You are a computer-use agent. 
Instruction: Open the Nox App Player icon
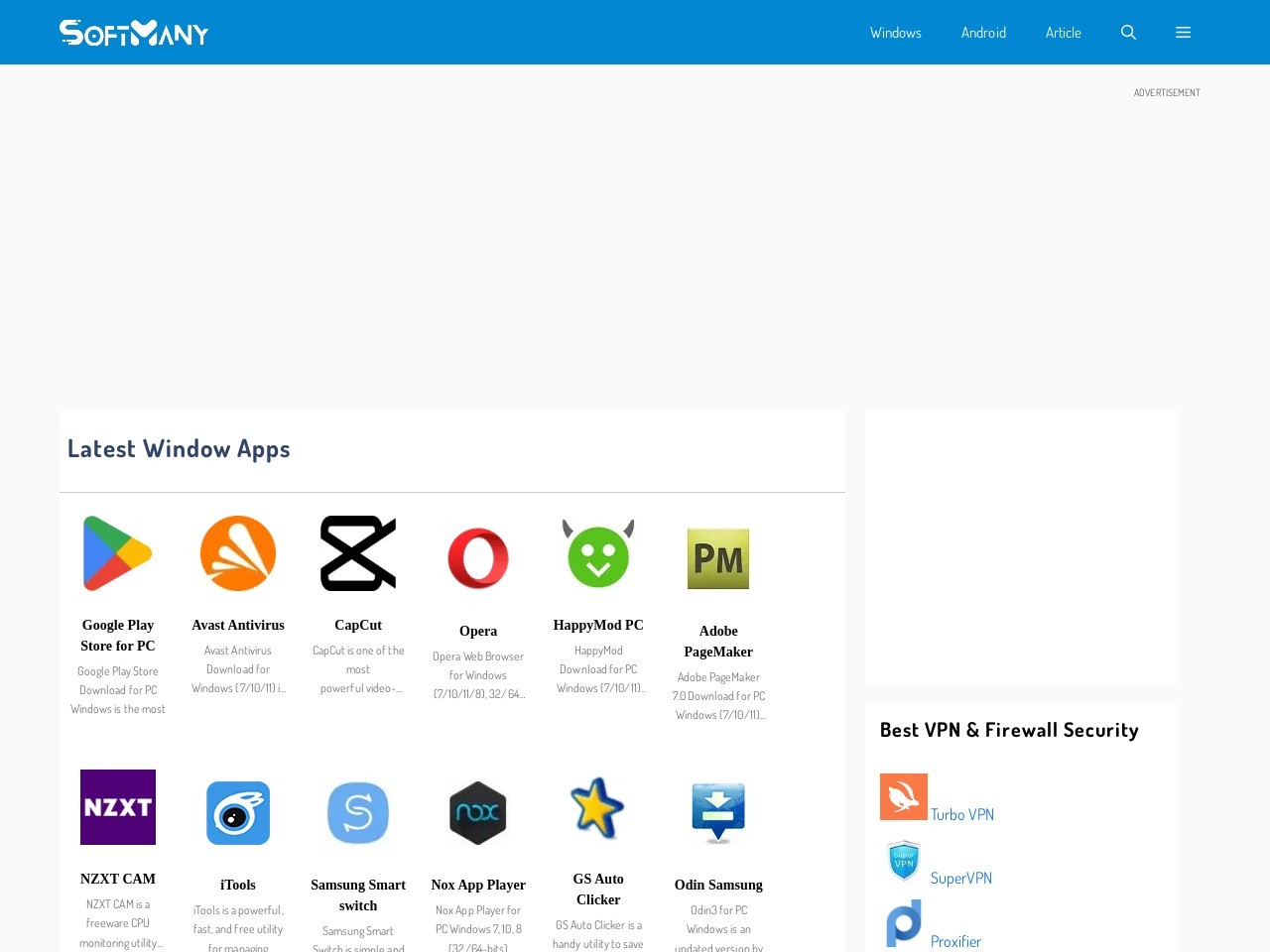pyautogui.click(x=478, y=813)
